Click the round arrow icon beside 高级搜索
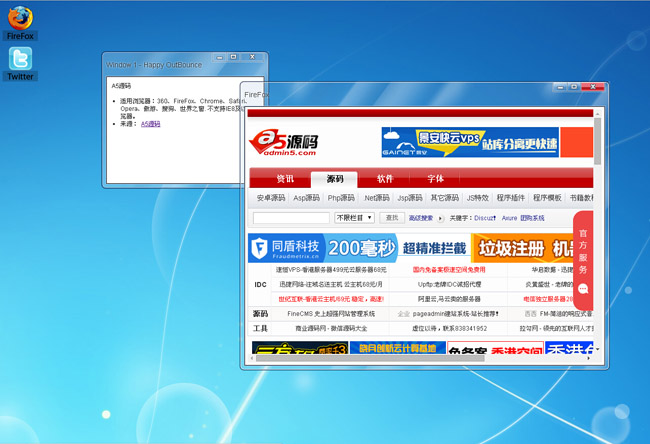This screenshot has height=444, width=650. [x=440, y=218]
